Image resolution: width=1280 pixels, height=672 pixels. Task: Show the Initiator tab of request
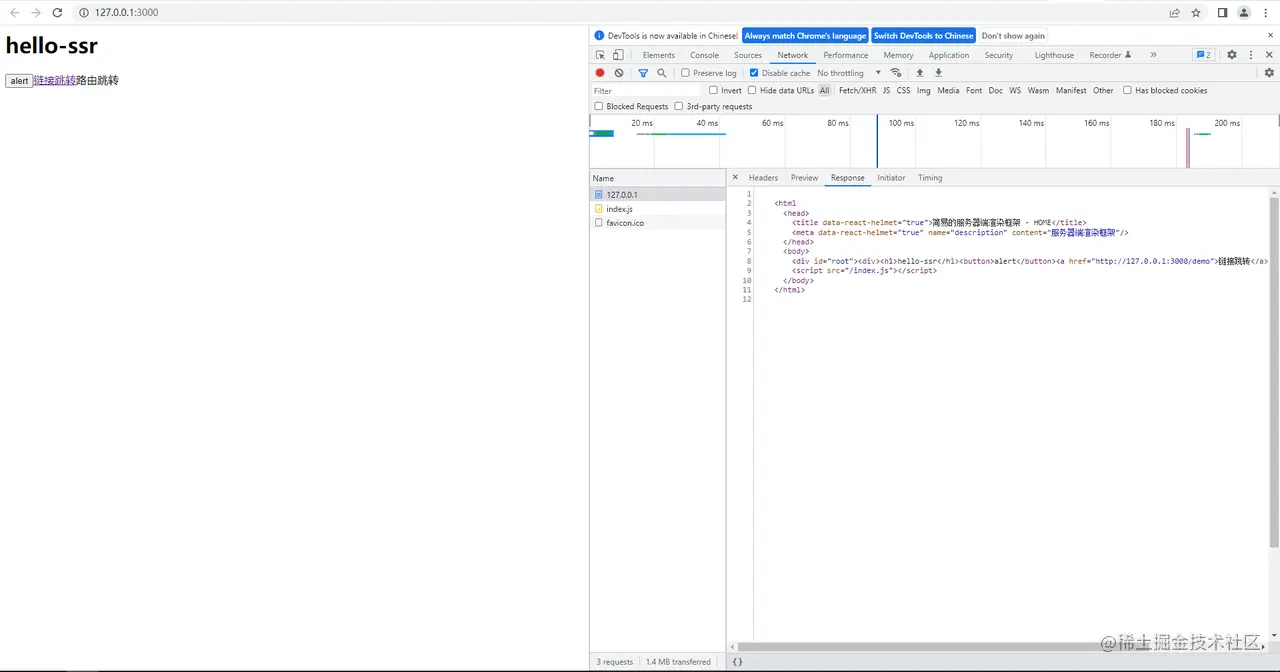pyautogui.click(x=891, y=178)
